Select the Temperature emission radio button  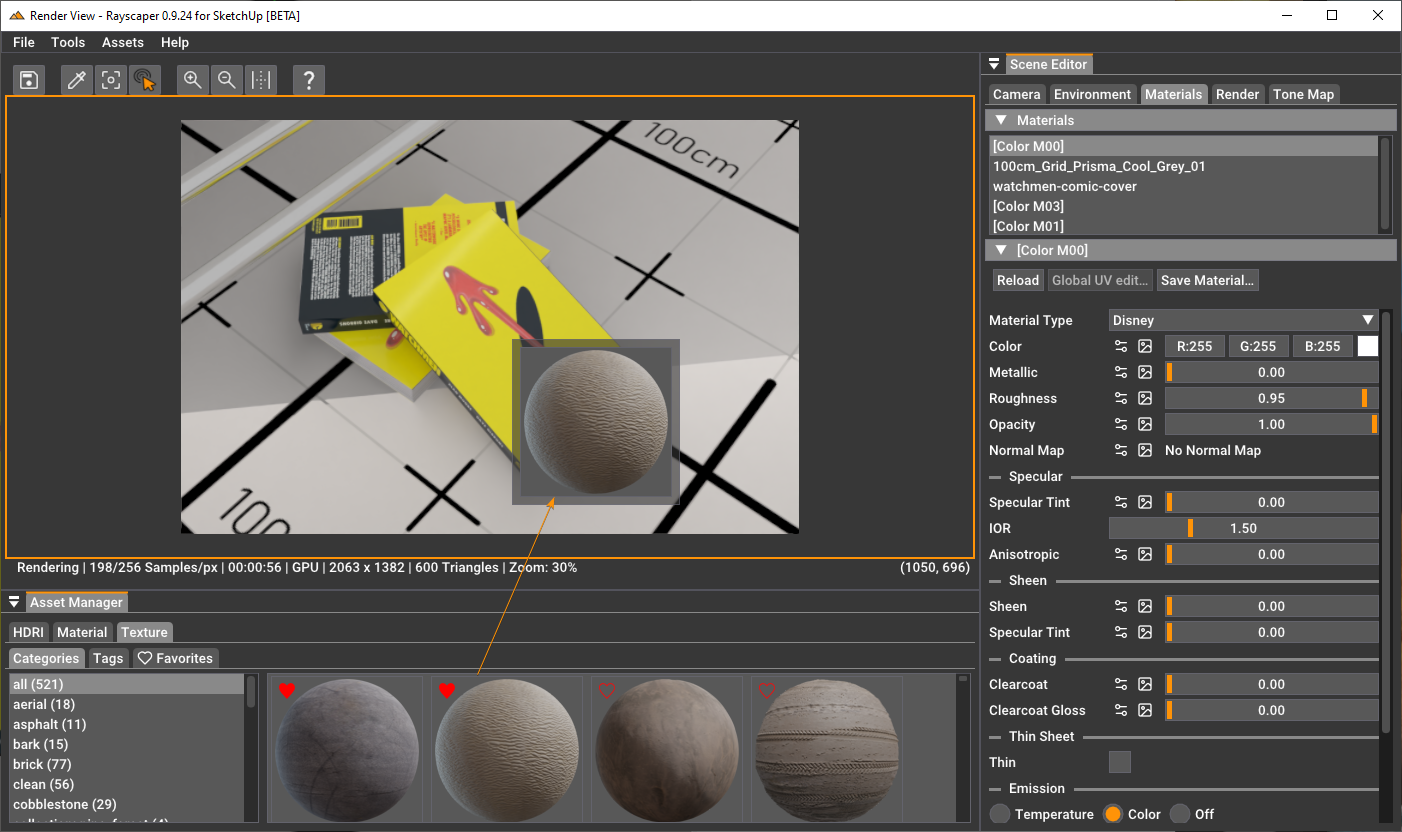(1000, 814)
